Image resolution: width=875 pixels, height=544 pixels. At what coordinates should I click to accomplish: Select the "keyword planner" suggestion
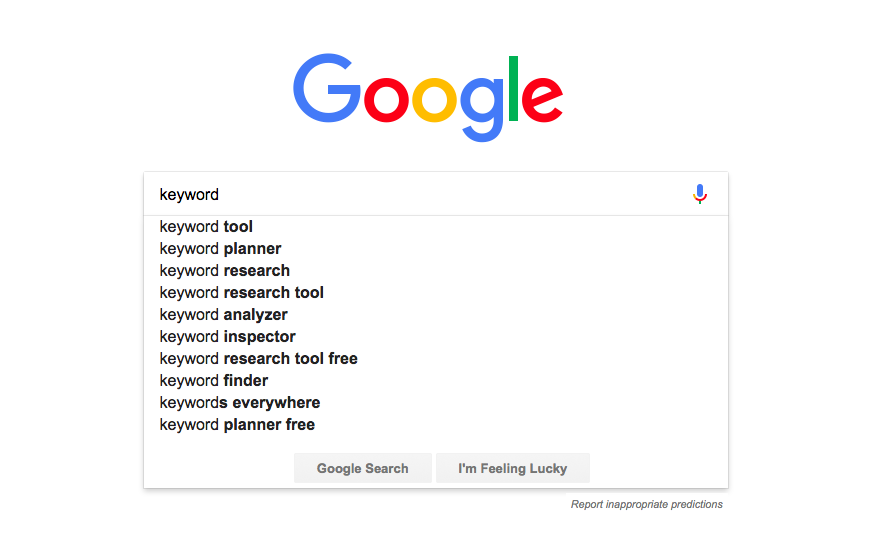pyautogui.click(x=436, y=248)
